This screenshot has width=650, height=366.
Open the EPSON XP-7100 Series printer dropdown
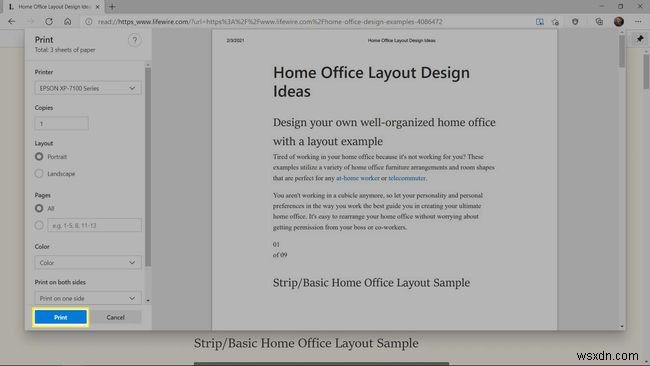click(x=88, y=88)
